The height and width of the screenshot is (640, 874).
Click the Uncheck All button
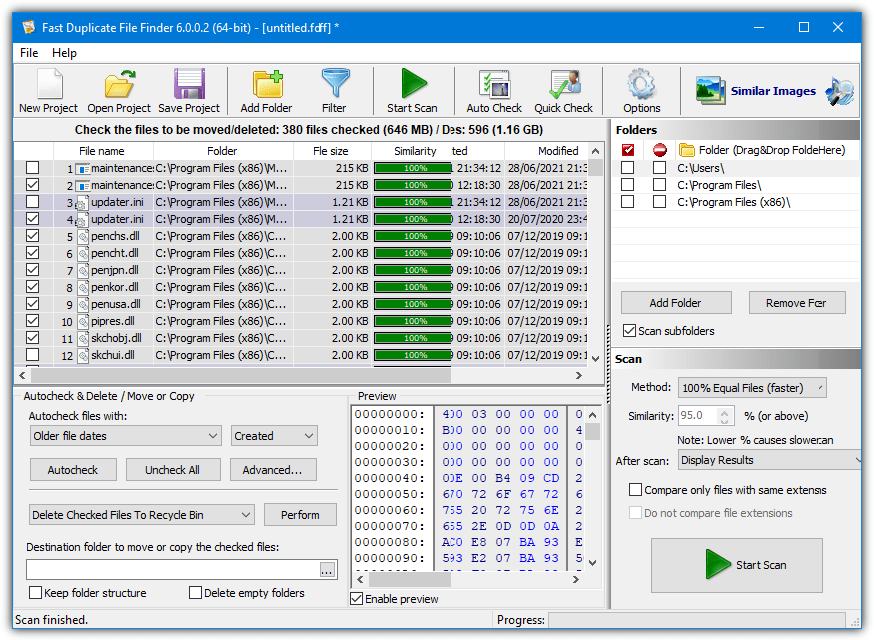[173, 470]
